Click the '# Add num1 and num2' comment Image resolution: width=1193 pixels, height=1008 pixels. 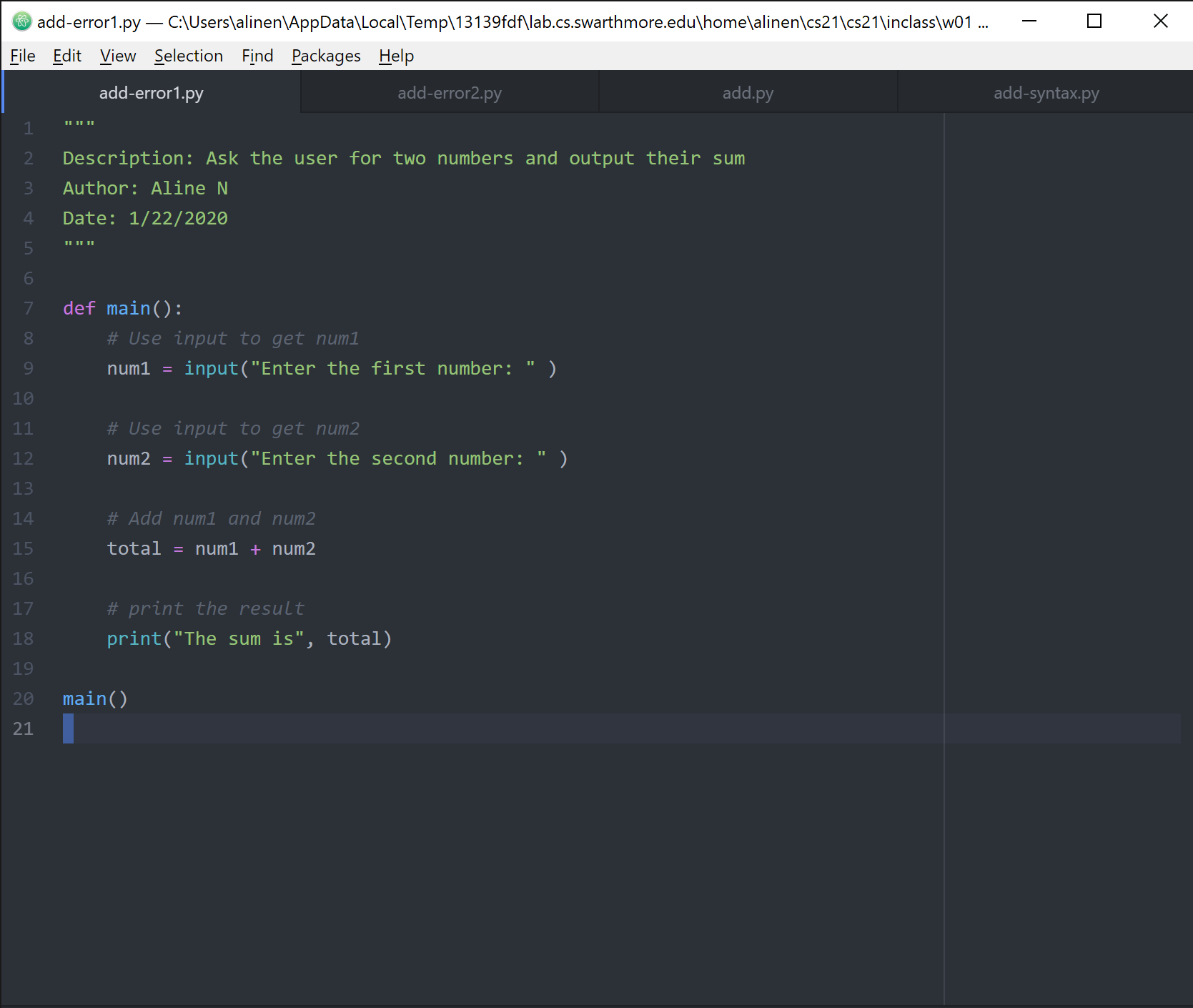211,518
